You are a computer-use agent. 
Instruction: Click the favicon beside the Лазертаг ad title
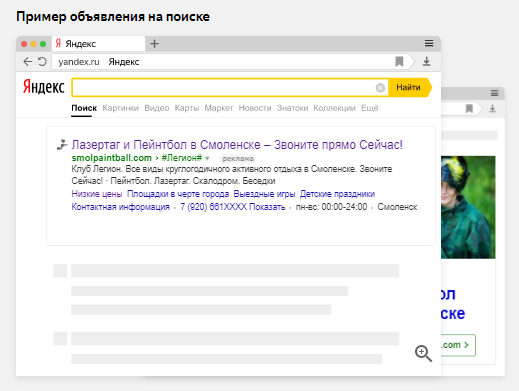point(62,145)
